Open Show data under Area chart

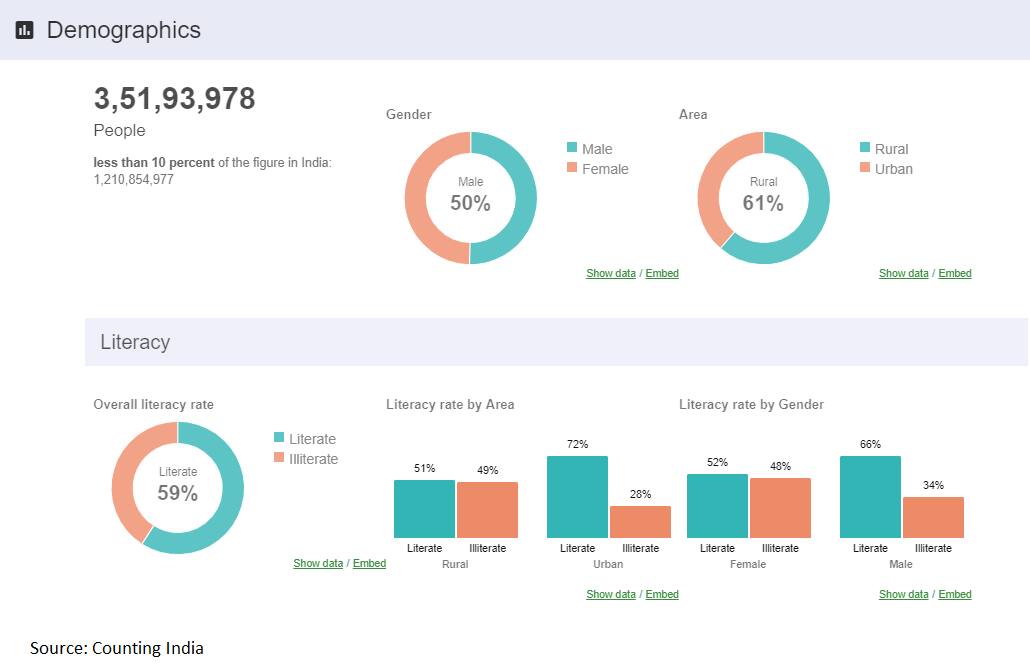tap(903, 273)
